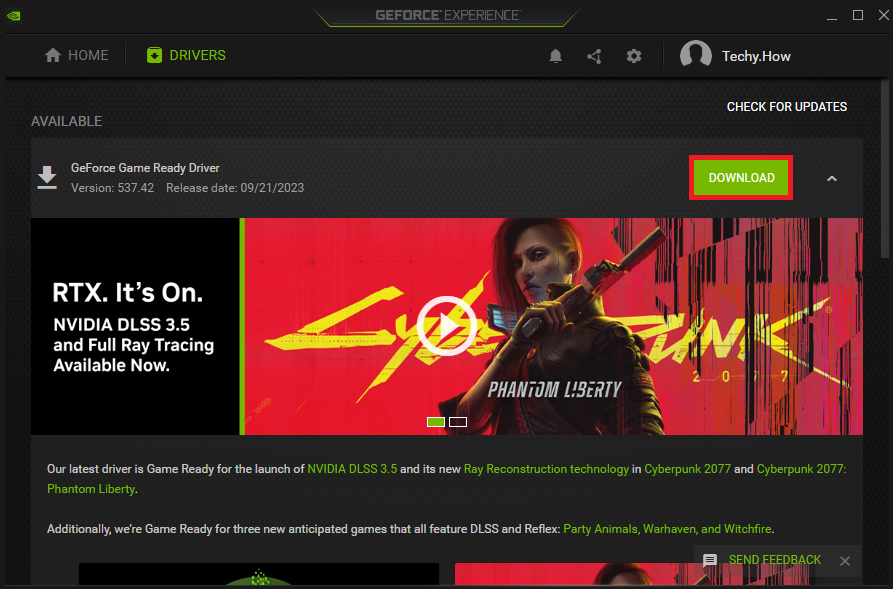Open the NVIDIA DLSS 3.5 link
This screenshot has width=893, height=589.
pos(352,468)
